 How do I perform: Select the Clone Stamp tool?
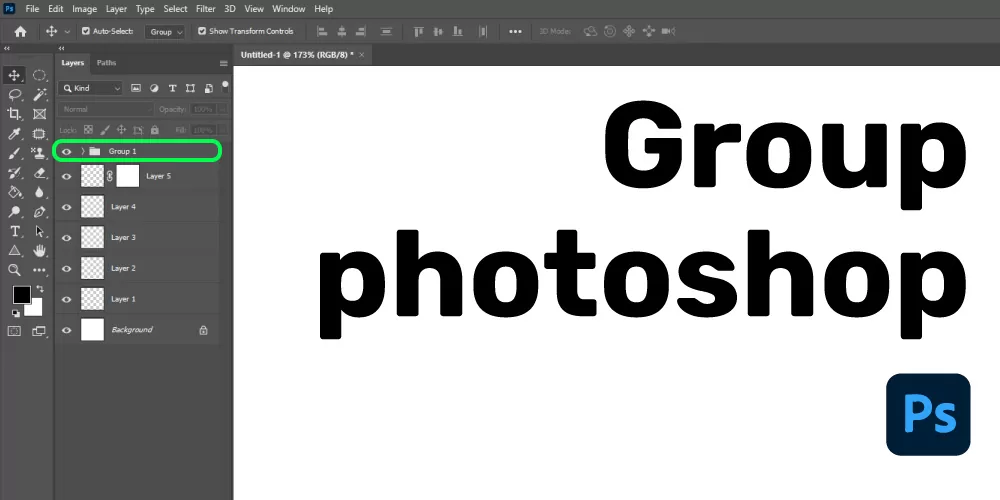pos(40,153)
